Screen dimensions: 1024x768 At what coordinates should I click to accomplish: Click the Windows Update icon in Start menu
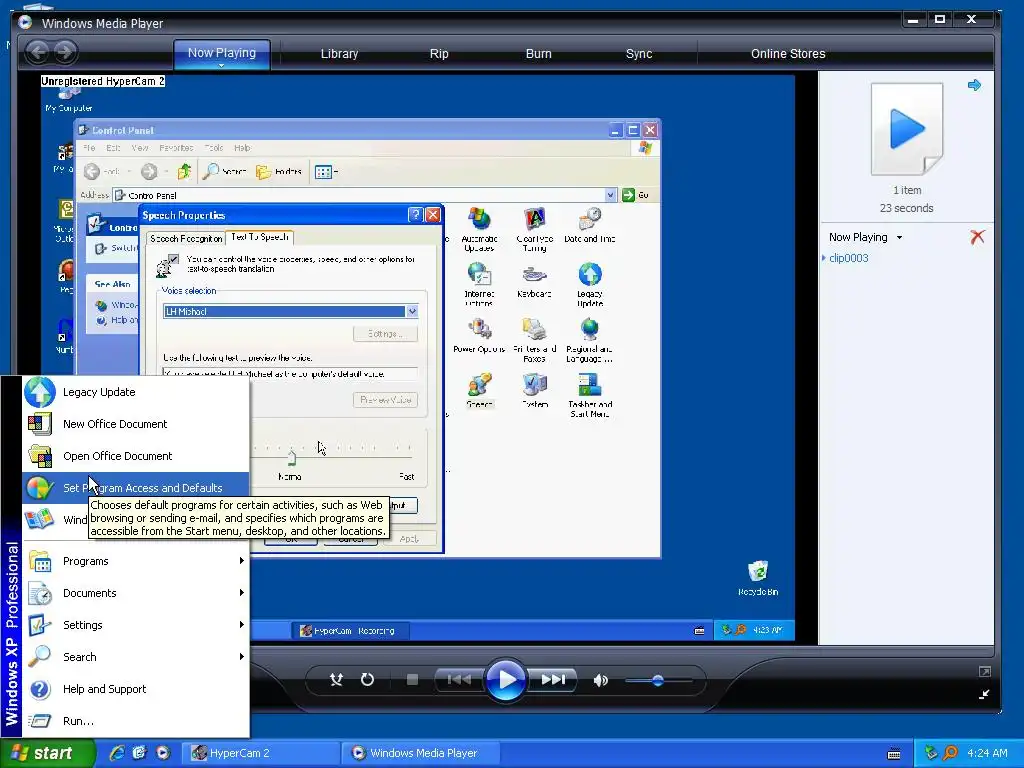tap(39, 520)
